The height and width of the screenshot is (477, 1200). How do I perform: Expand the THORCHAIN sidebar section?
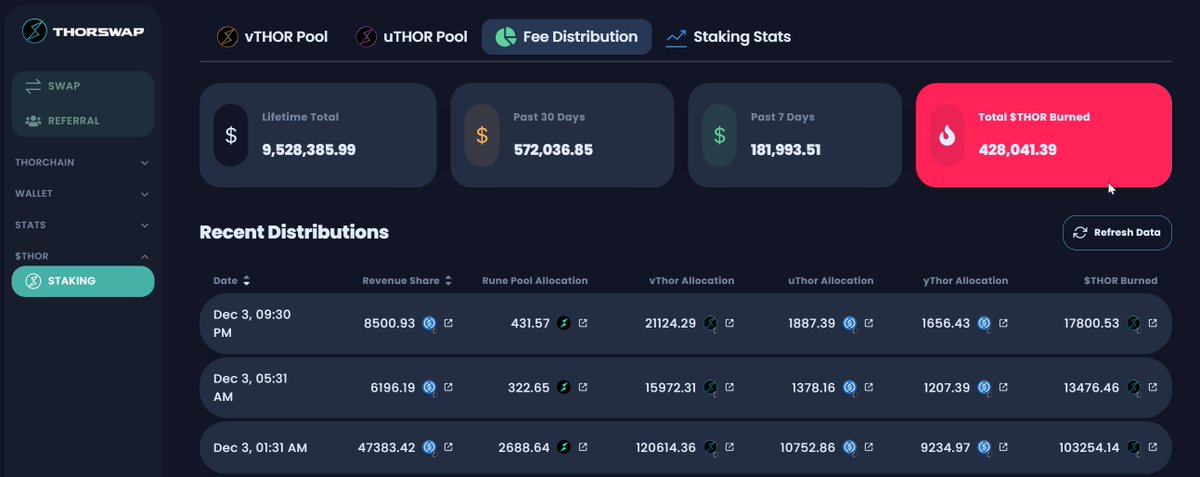click(x=81, y=162)
